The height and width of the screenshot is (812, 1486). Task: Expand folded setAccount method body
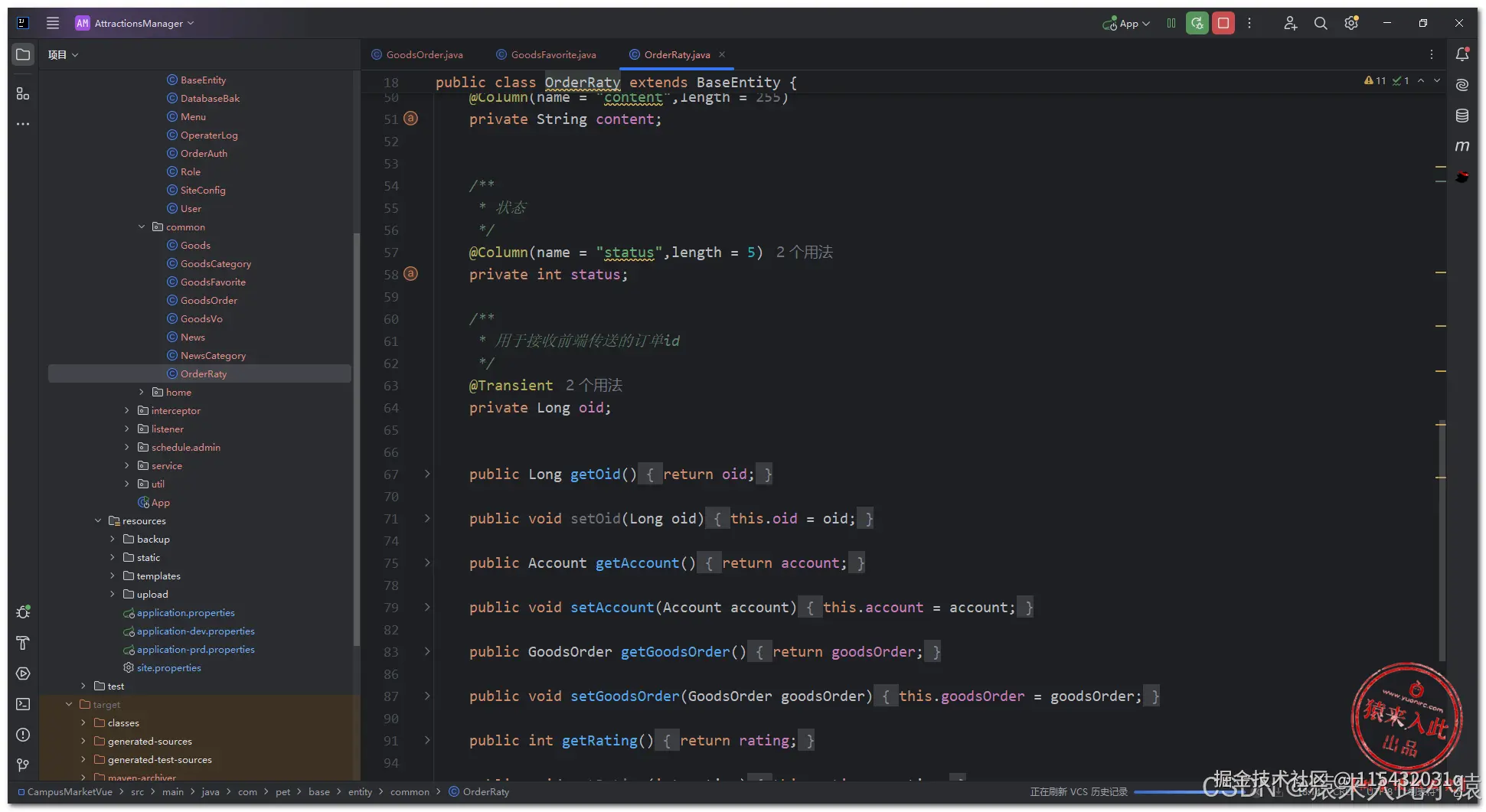[x=427, y=608]
